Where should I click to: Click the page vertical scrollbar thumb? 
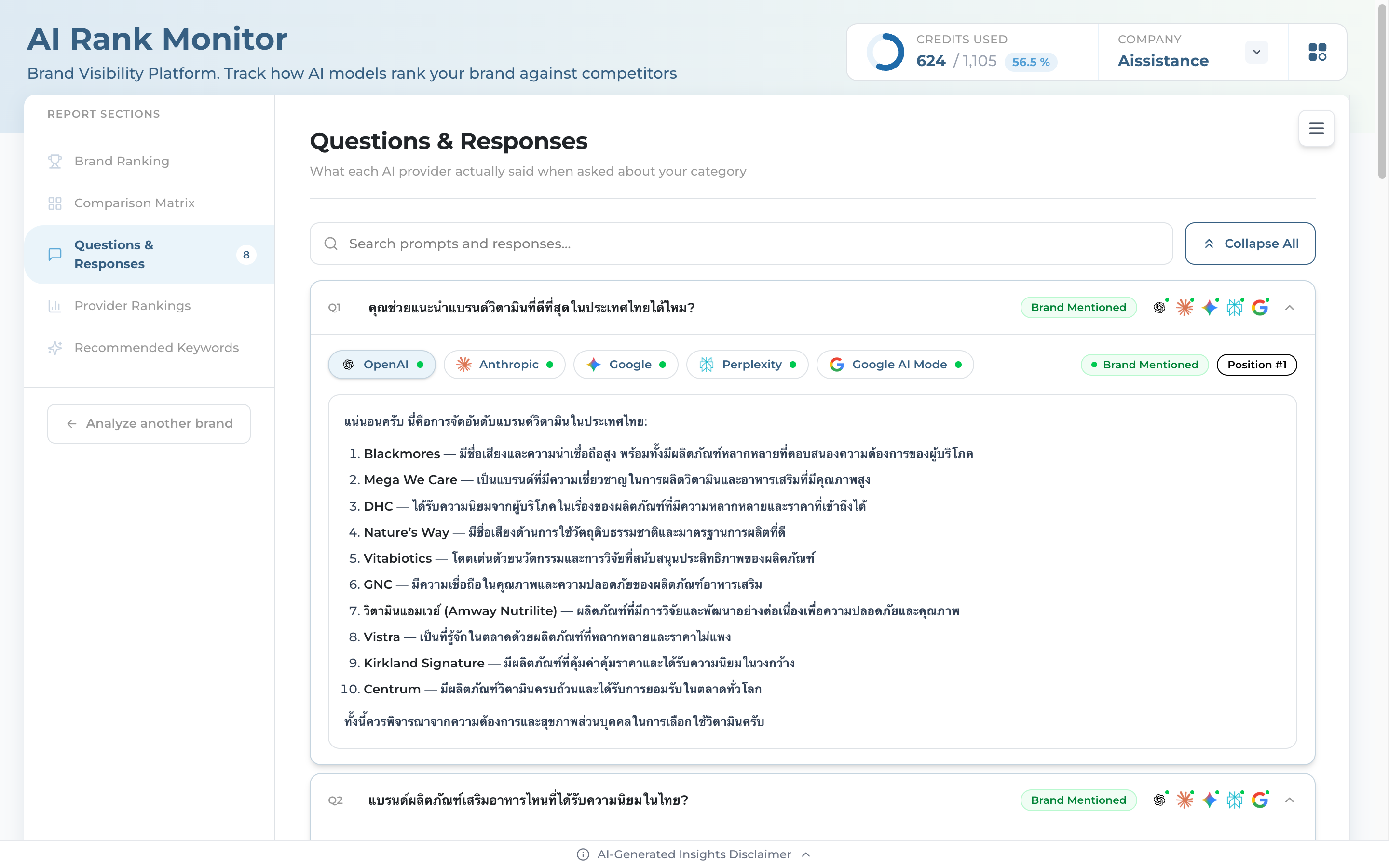coord(1382,92)
